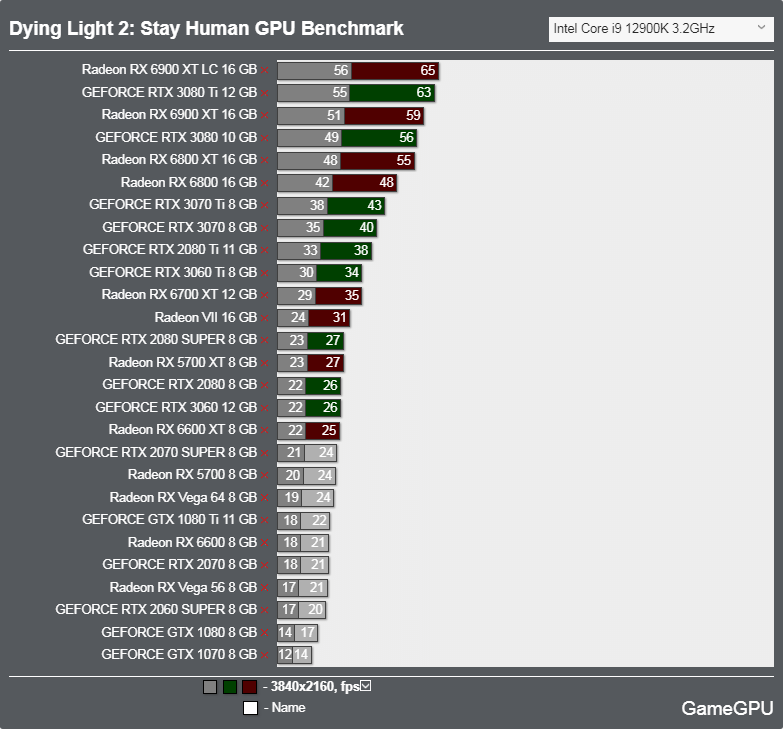Click X next to GEFORCE RTX 2080 Ti
Image resolution: width=783 pixels, height=729 pixels.
click(x=265, y=250)
